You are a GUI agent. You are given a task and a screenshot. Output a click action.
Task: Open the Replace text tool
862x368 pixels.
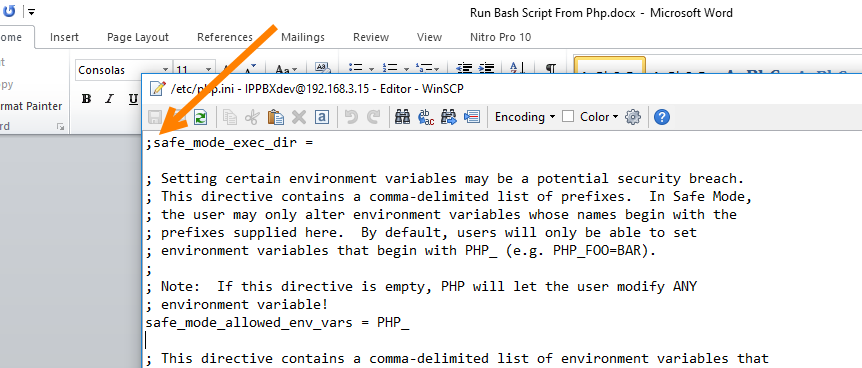tap(426, 117)
